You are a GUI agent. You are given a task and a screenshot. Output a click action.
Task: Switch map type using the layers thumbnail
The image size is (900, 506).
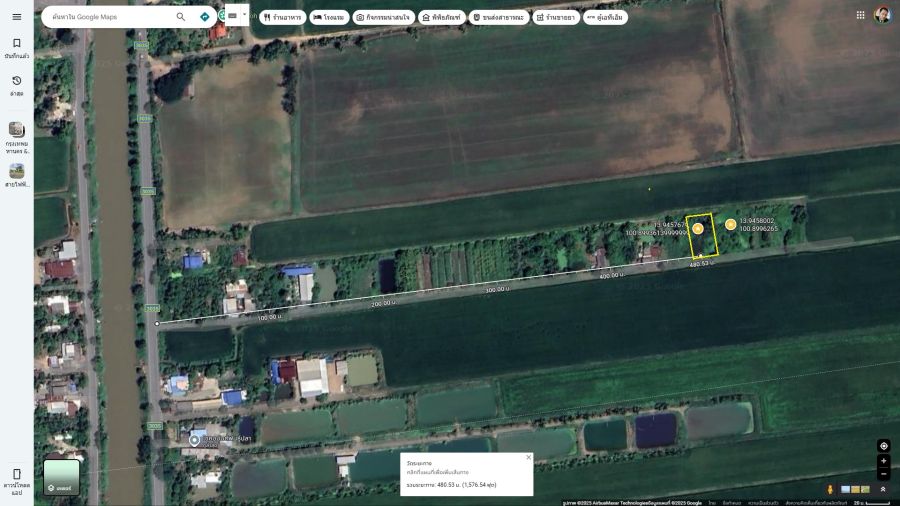click(61, 477)
